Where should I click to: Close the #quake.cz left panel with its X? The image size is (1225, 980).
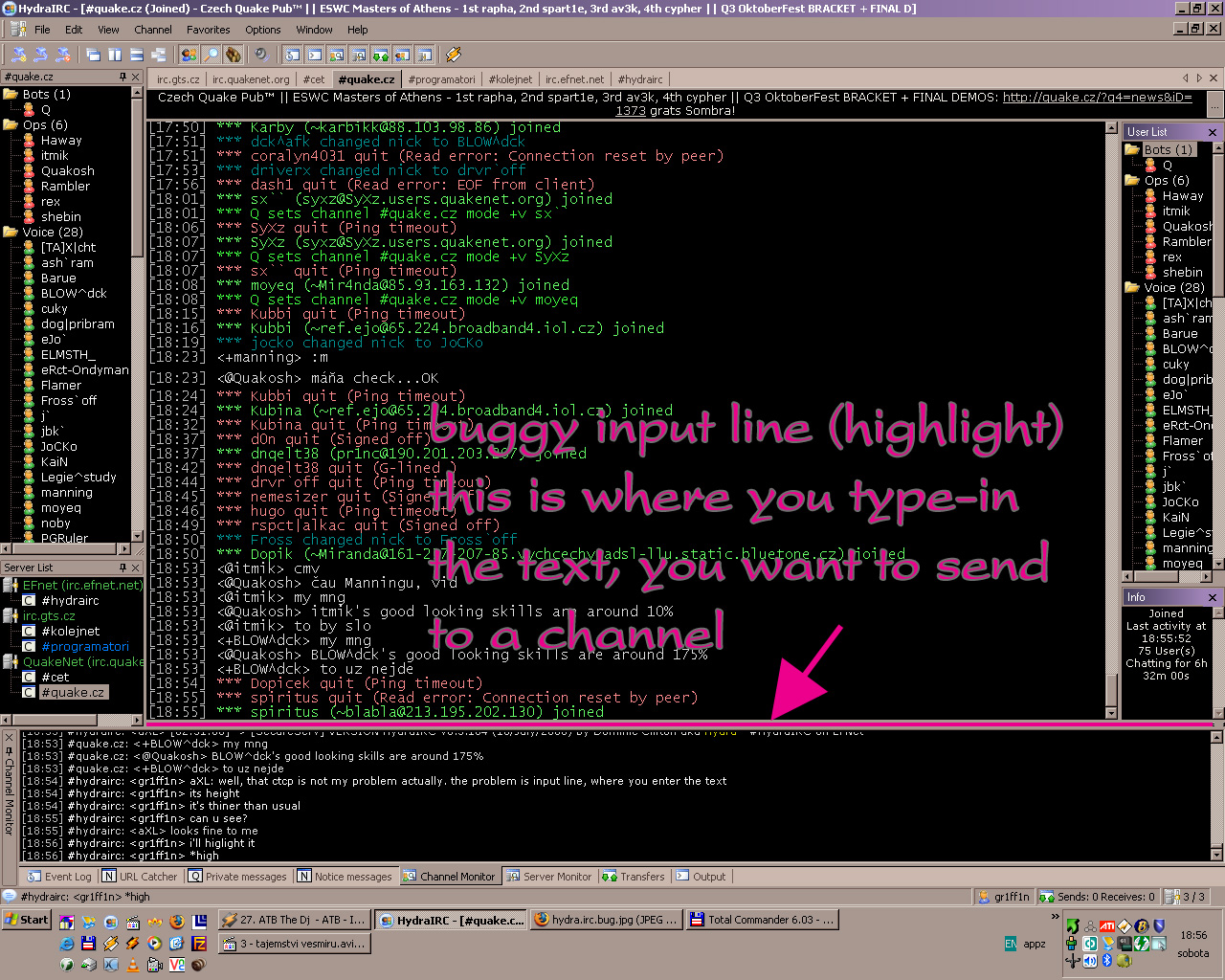(135, 77)
